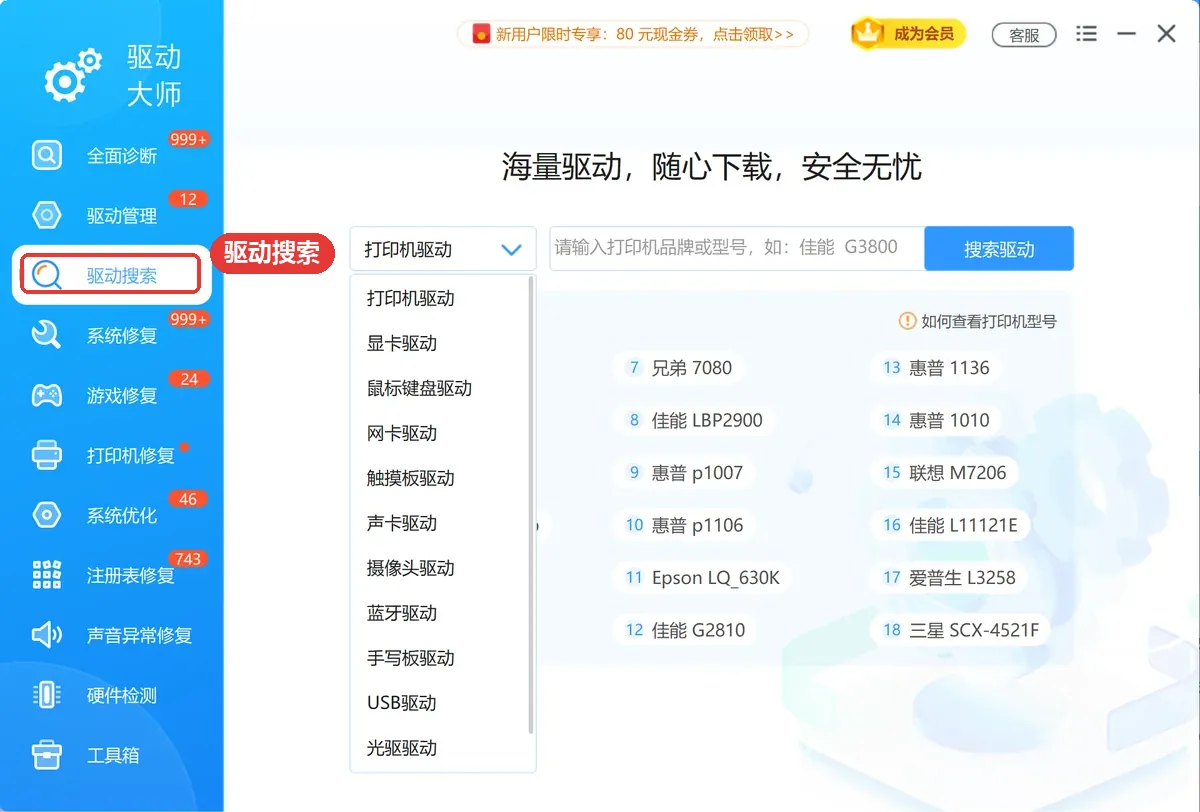Select printer 惠普 p1007

point(686,472)
